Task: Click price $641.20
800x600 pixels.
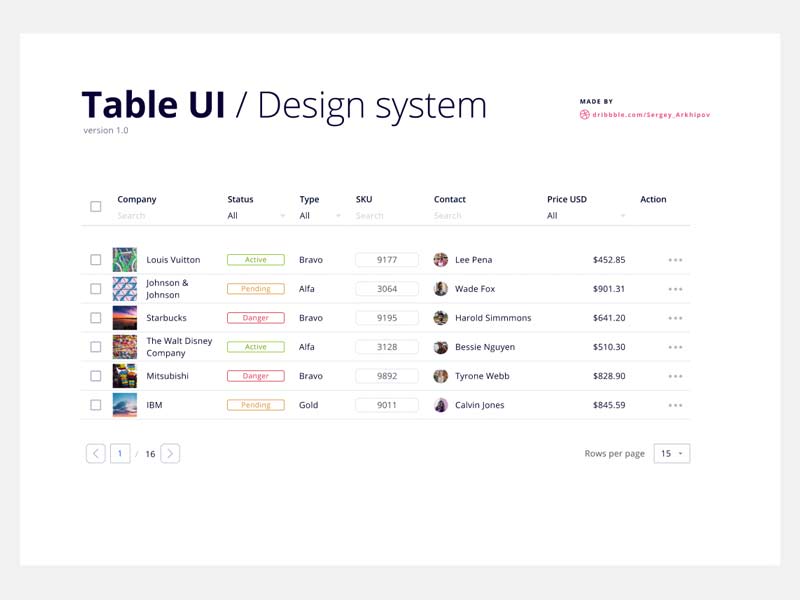Action: 609,318
